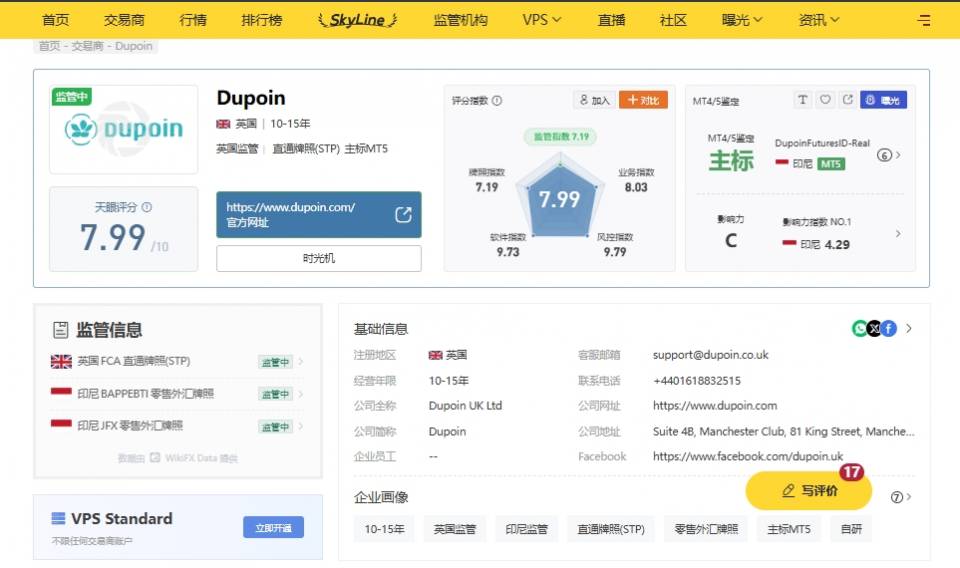This screenshot has width=960, height=568.
Task: Click the info icon next to 天眼评分
Action: click(147, 207)
